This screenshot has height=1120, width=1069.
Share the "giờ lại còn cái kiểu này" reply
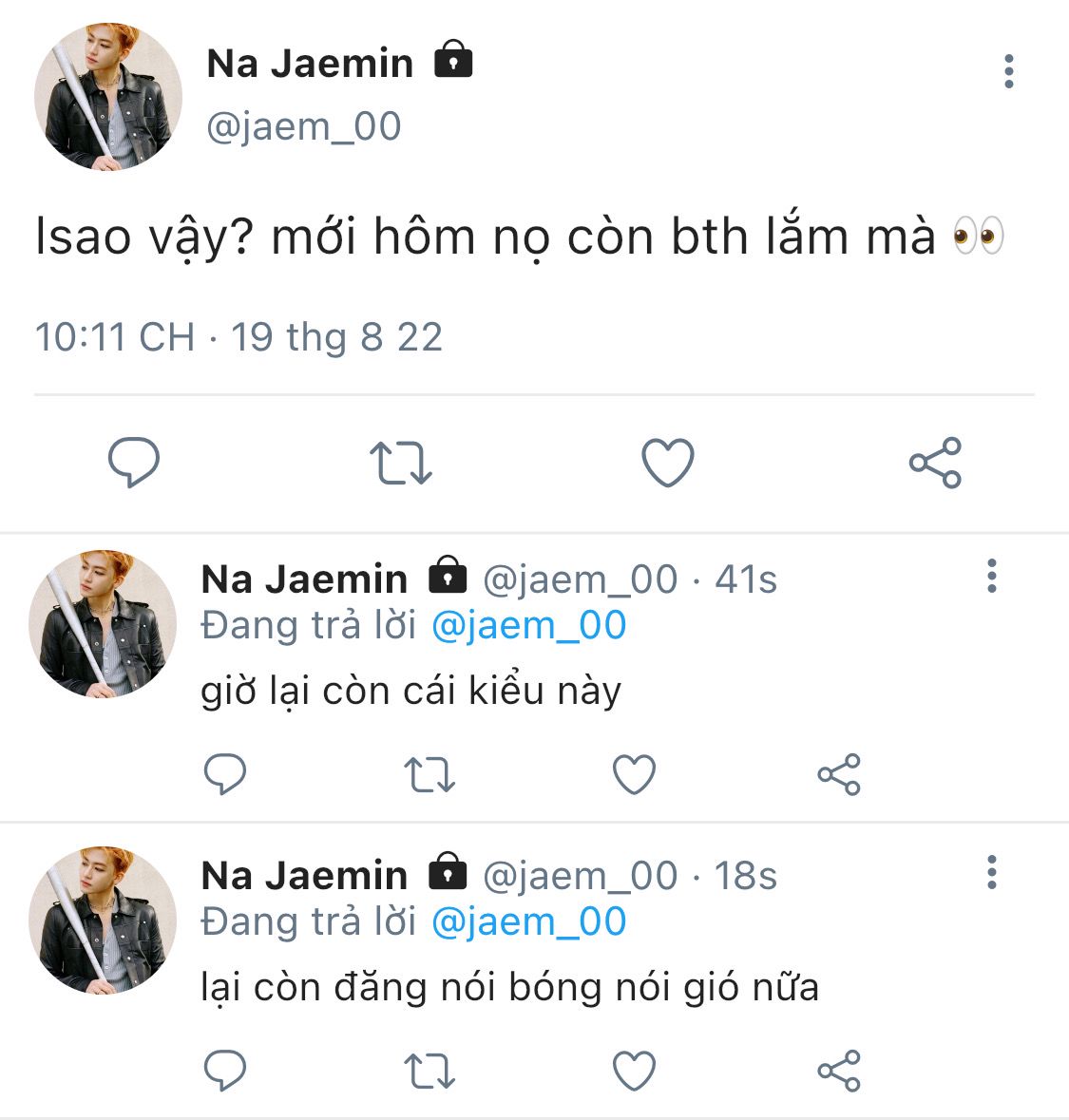(838, 775)
